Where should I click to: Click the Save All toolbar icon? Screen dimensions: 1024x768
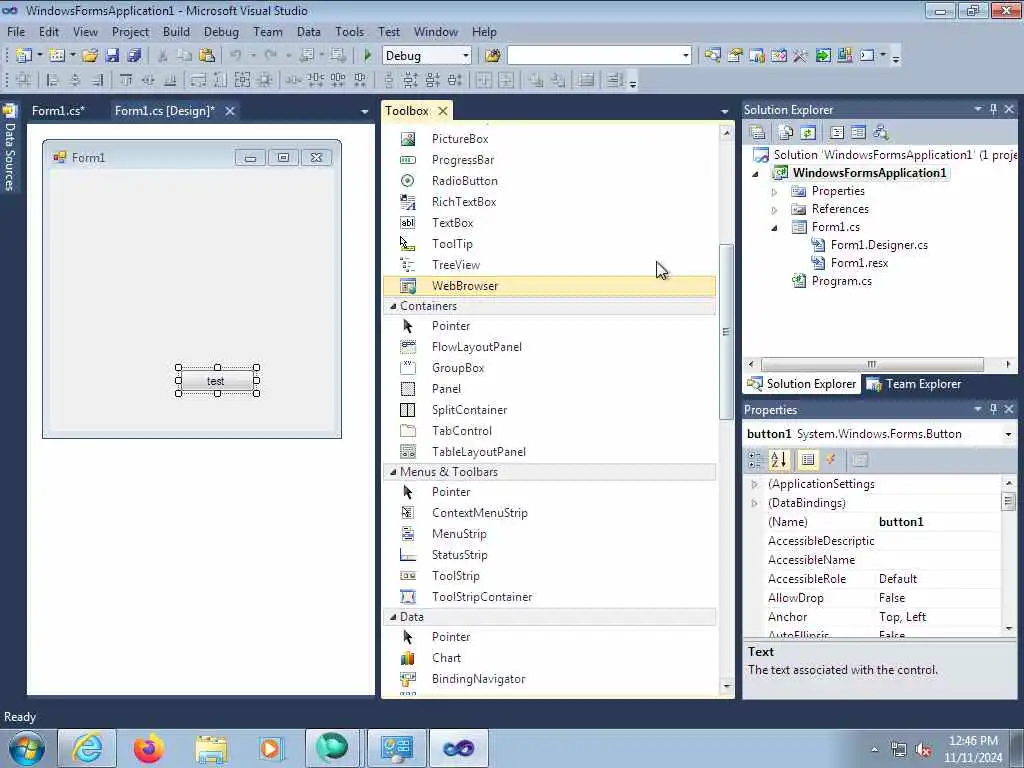click(135, 56)
